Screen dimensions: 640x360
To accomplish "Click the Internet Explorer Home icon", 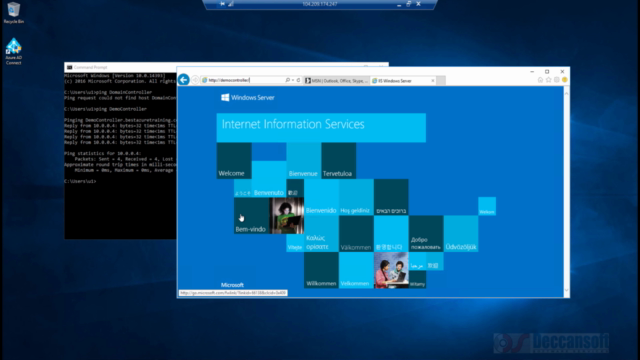I will [540, 80].
